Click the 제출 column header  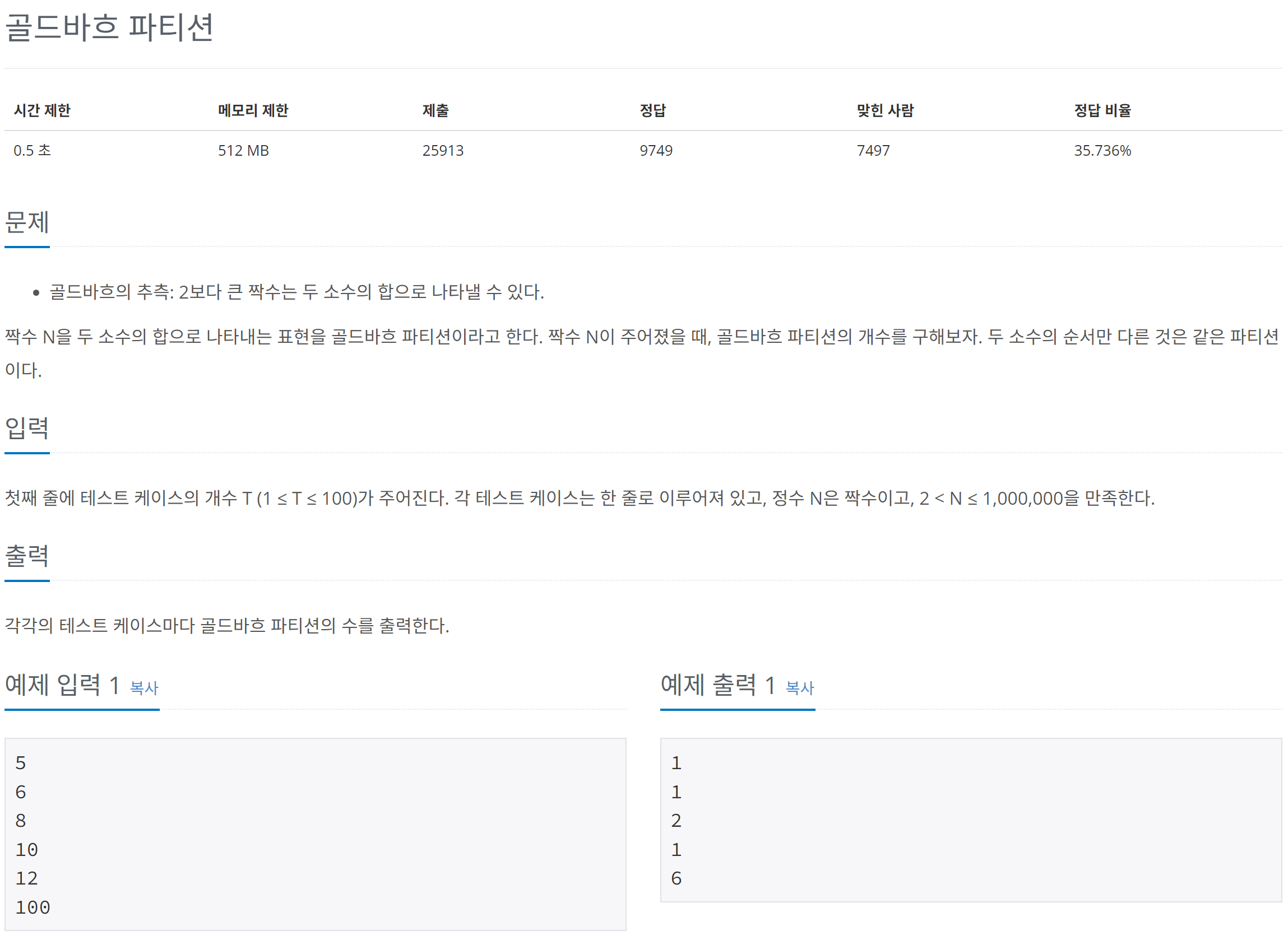pos(435,110)
